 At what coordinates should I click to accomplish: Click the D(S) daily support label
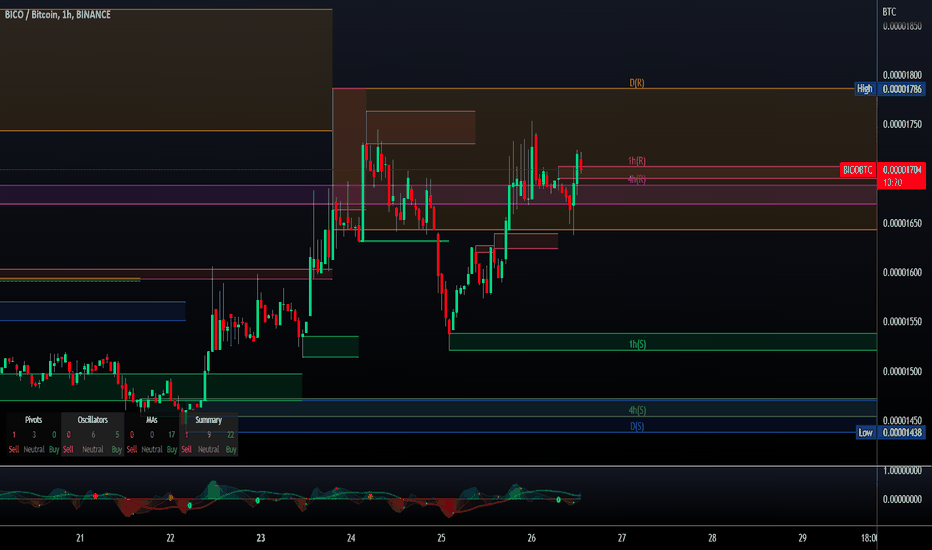tap(637, 426)
